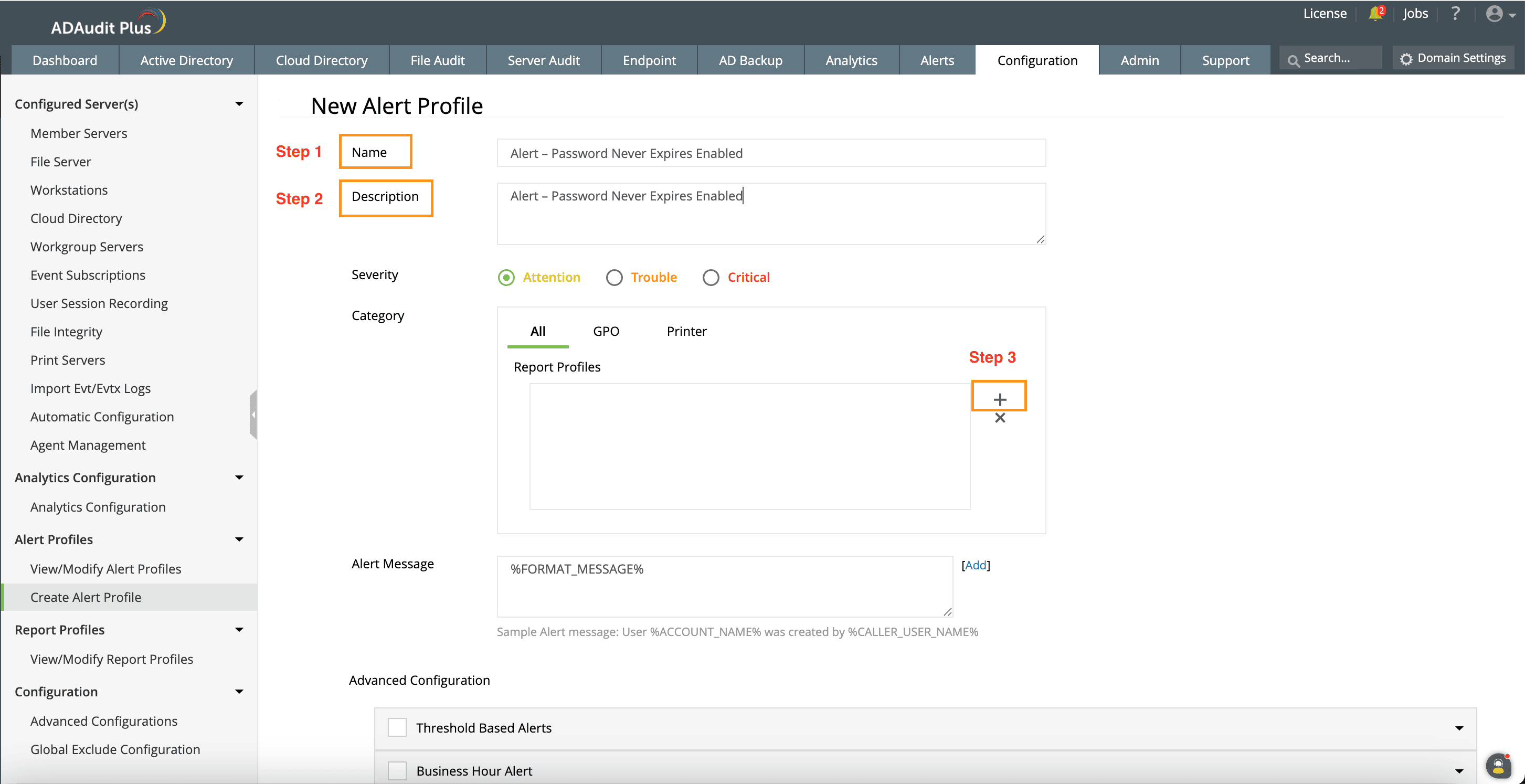Open the chat assistant icon at bottom right

1498,766
